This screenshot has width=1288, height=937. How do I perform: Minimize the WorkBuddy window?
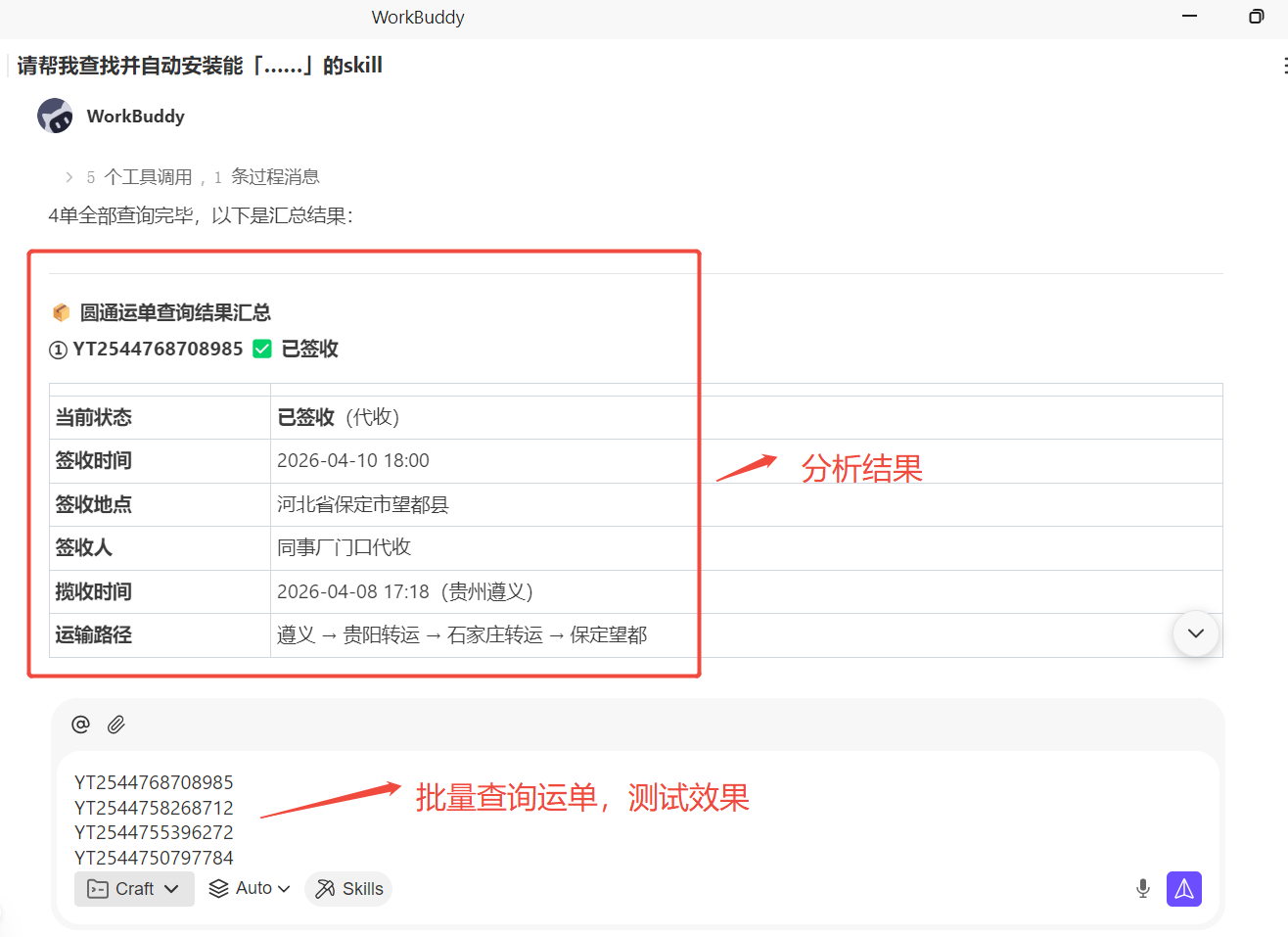[x=1189, y=17]
